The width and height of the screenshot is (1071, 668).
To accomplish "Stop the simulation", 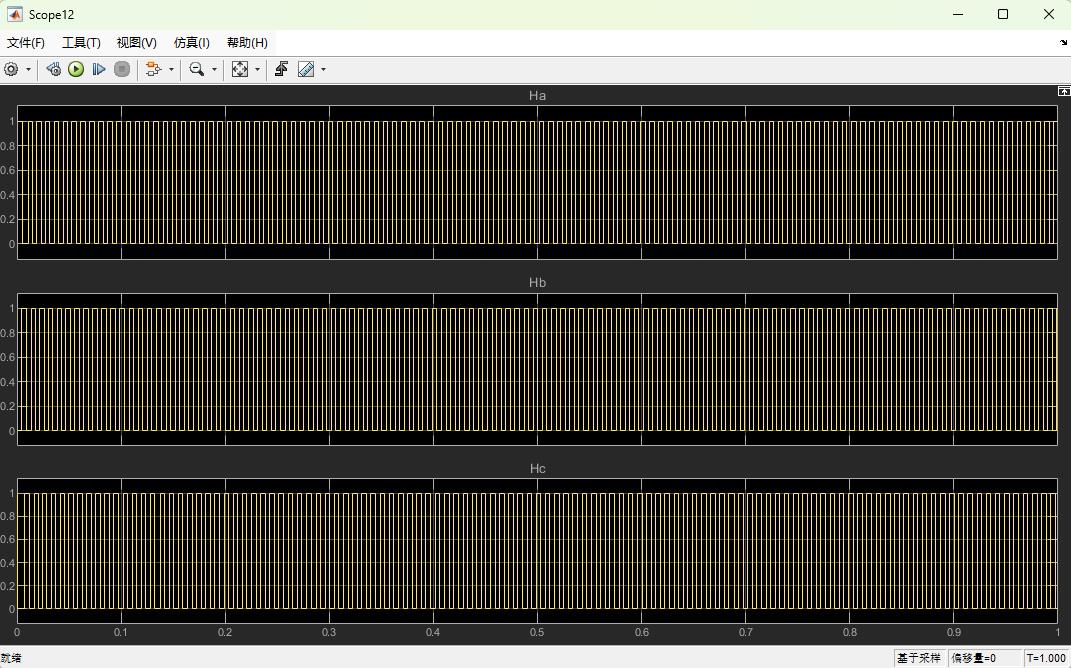I will click(x=122, y=69).
